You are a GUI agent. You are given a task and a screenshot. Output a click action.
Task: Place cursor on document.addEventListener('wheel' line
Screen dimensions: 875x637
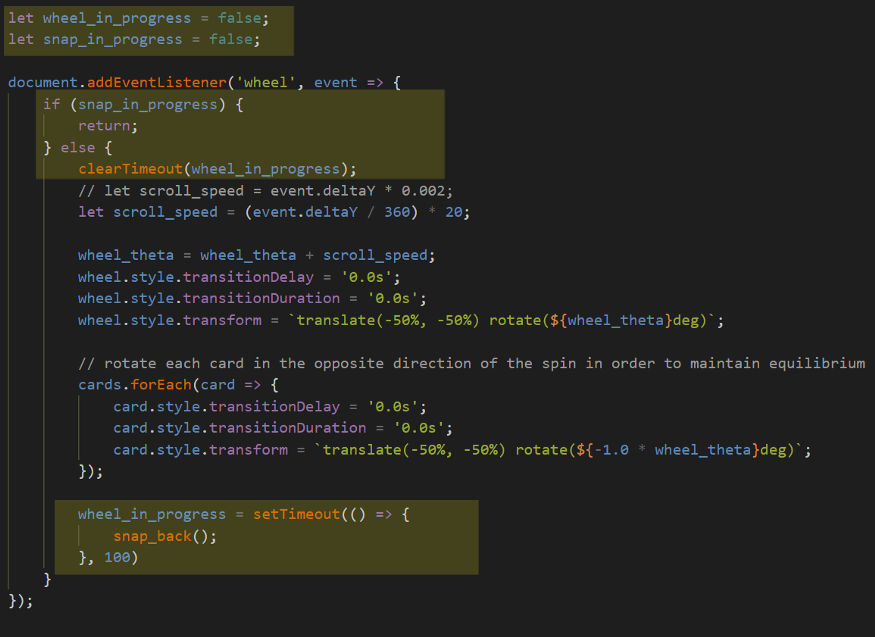click(x=204, y=83)
